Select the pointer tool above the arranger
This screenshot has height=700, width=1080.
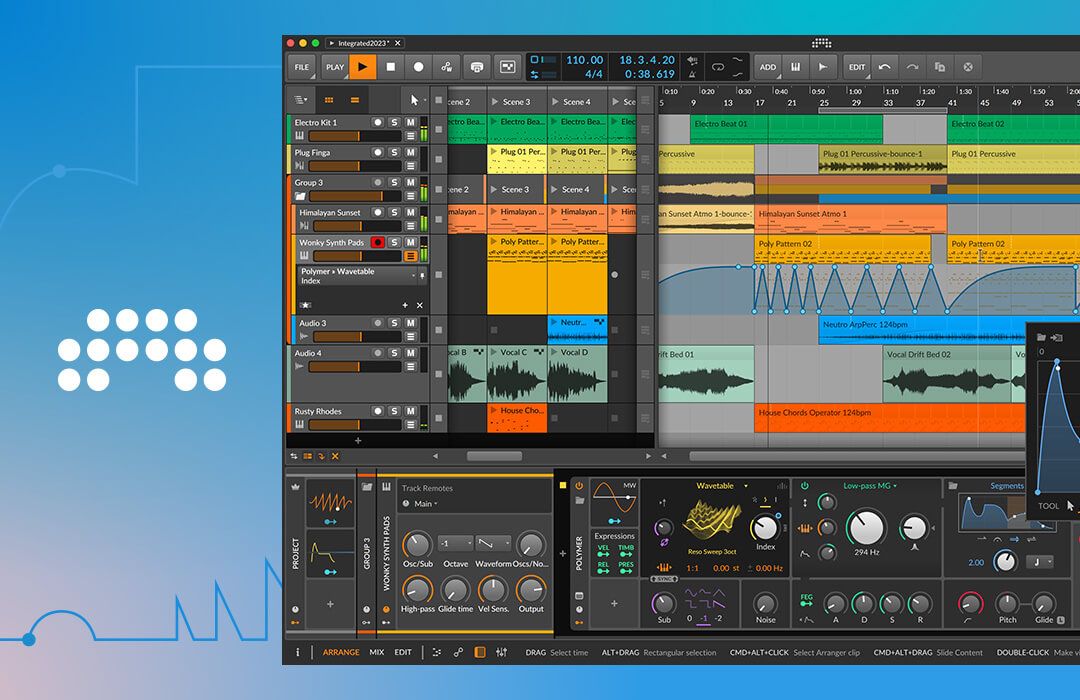tap(413, 101)
